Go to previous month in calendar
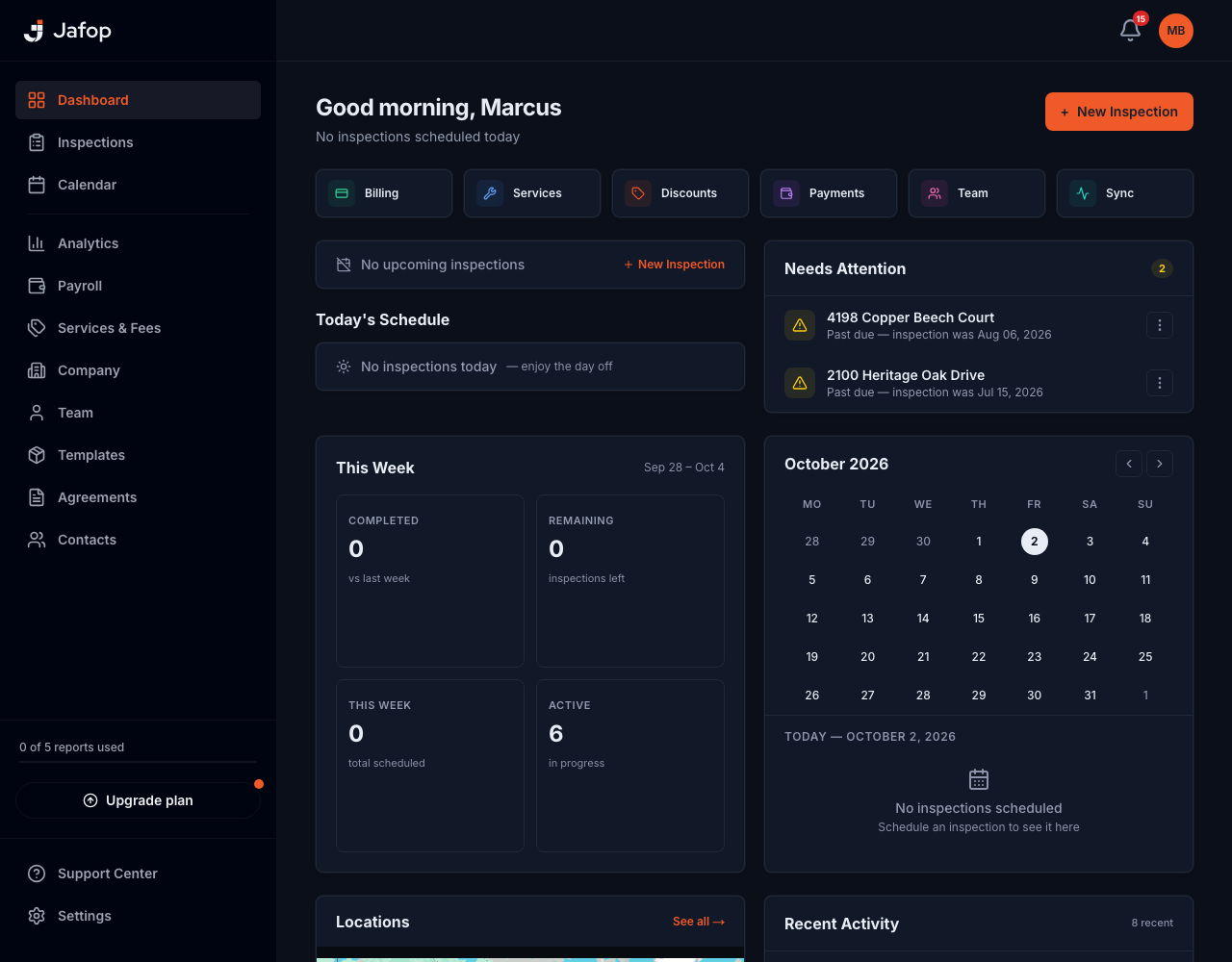1232x962 pixels. 1129,464
